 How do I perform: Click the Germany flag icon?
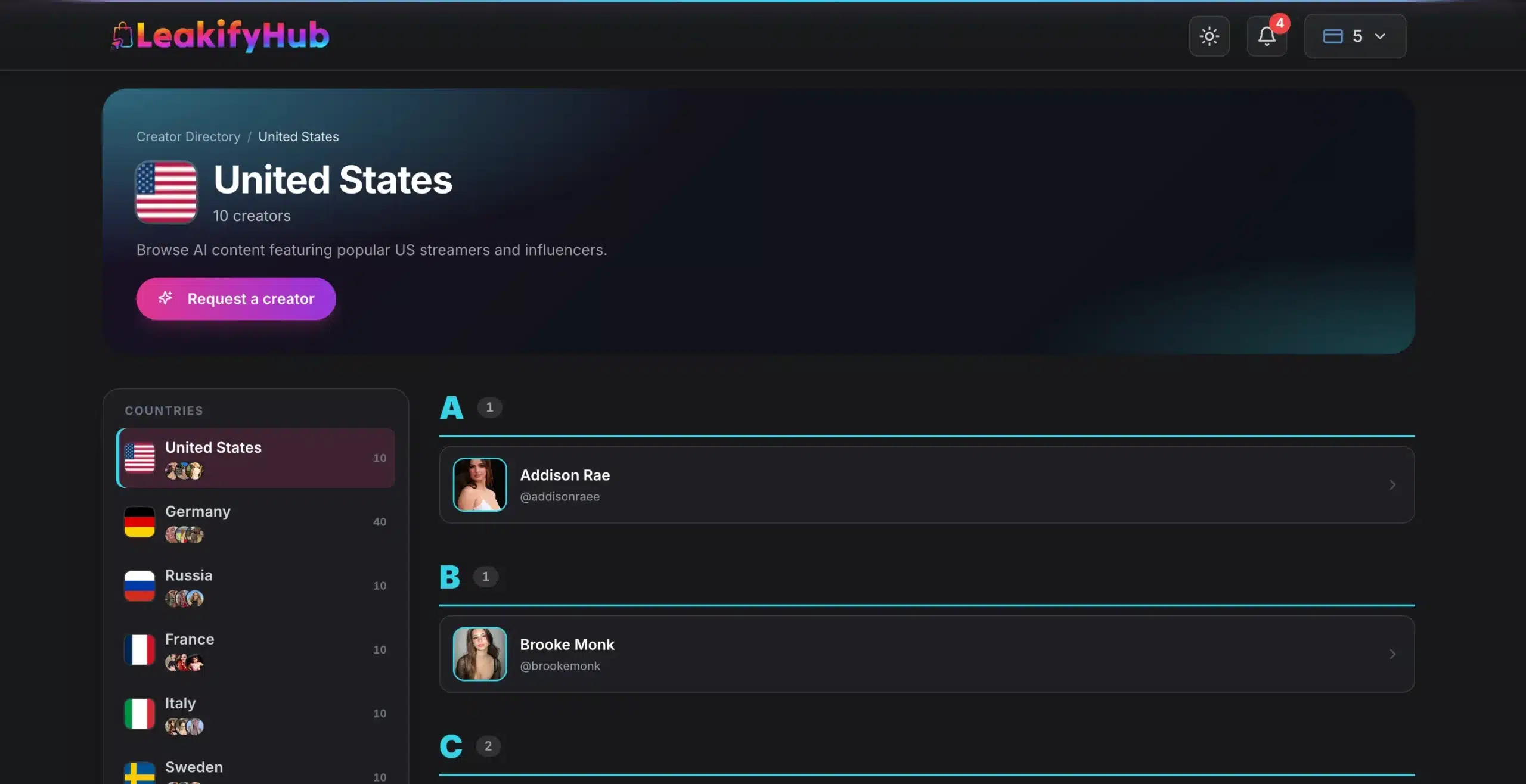click(139, 522)
